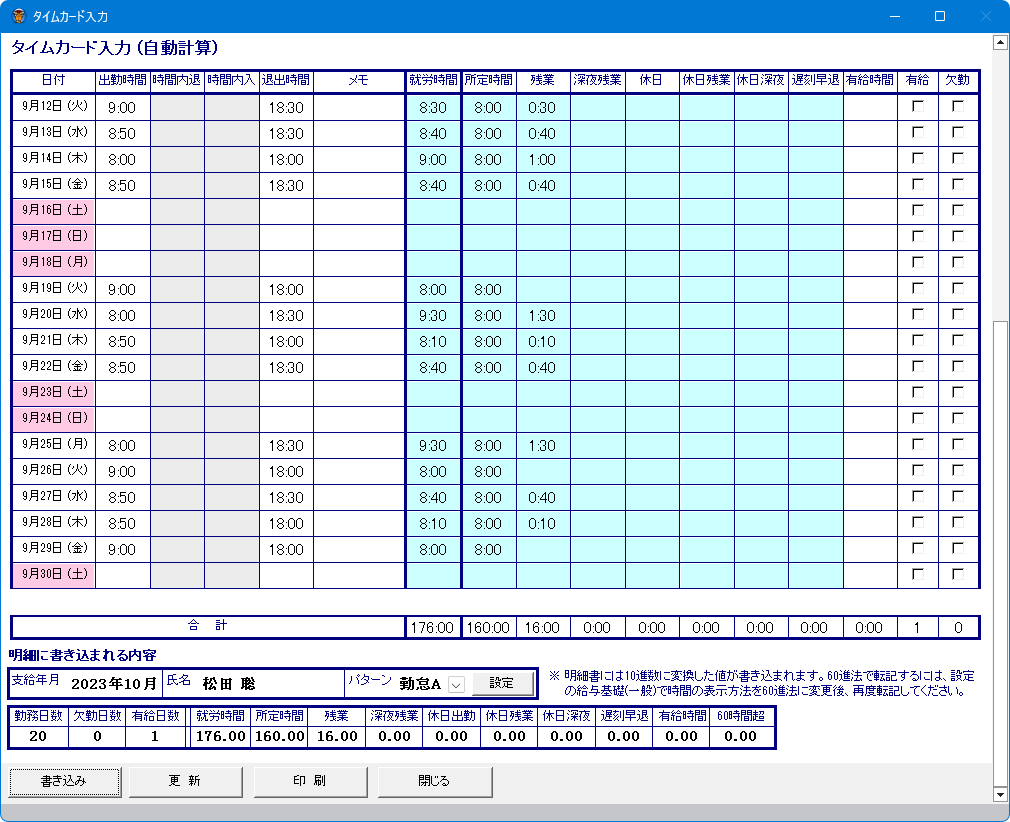The height and width of the screenshot is (822, 1010).
Task: Mark 欠勤 for 9月29日 (金)
Action: pyautogui.click(x=958, y=548)
